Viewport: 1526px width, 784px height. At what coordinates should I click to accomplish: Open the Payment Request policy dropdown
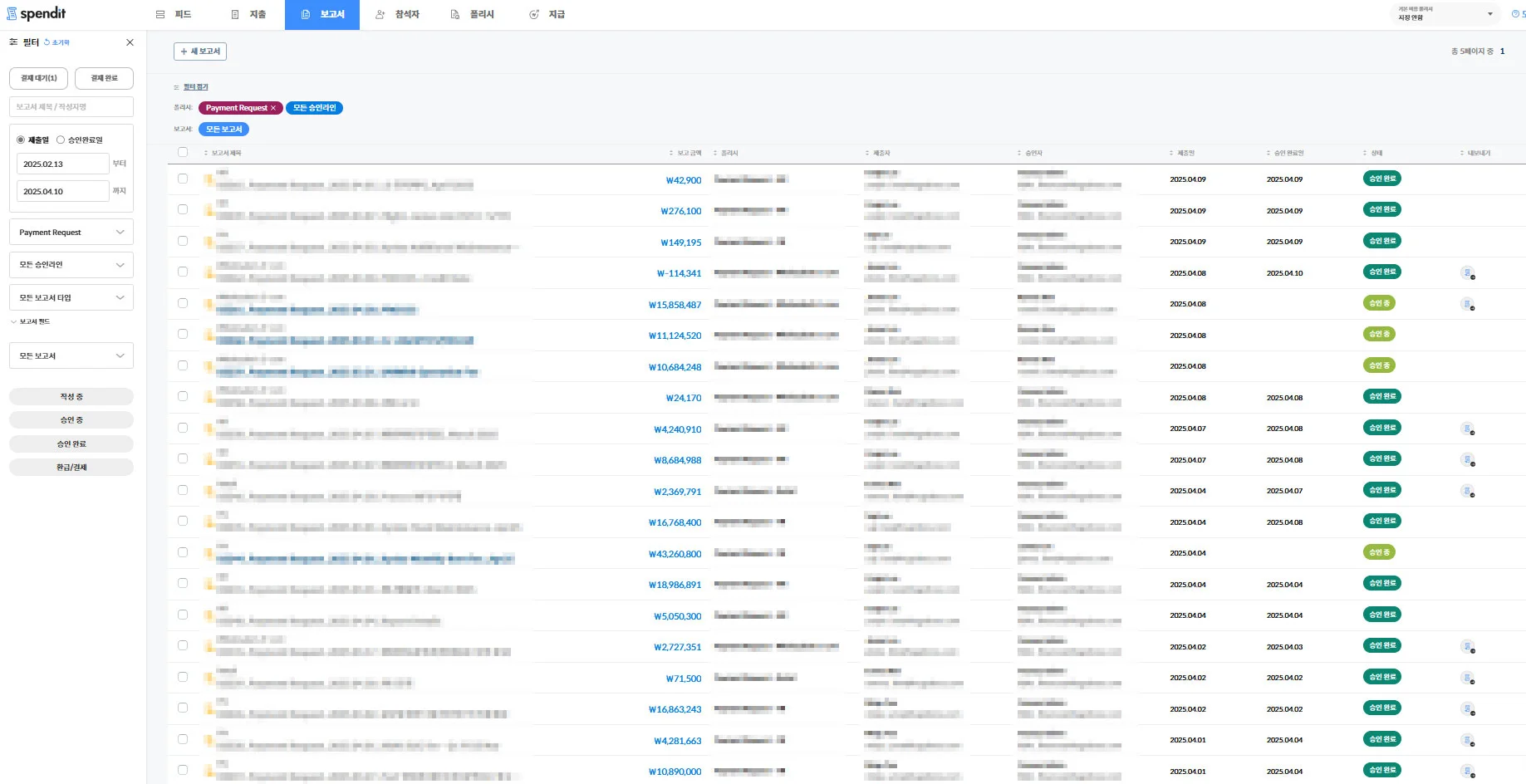tap(71, 233)
